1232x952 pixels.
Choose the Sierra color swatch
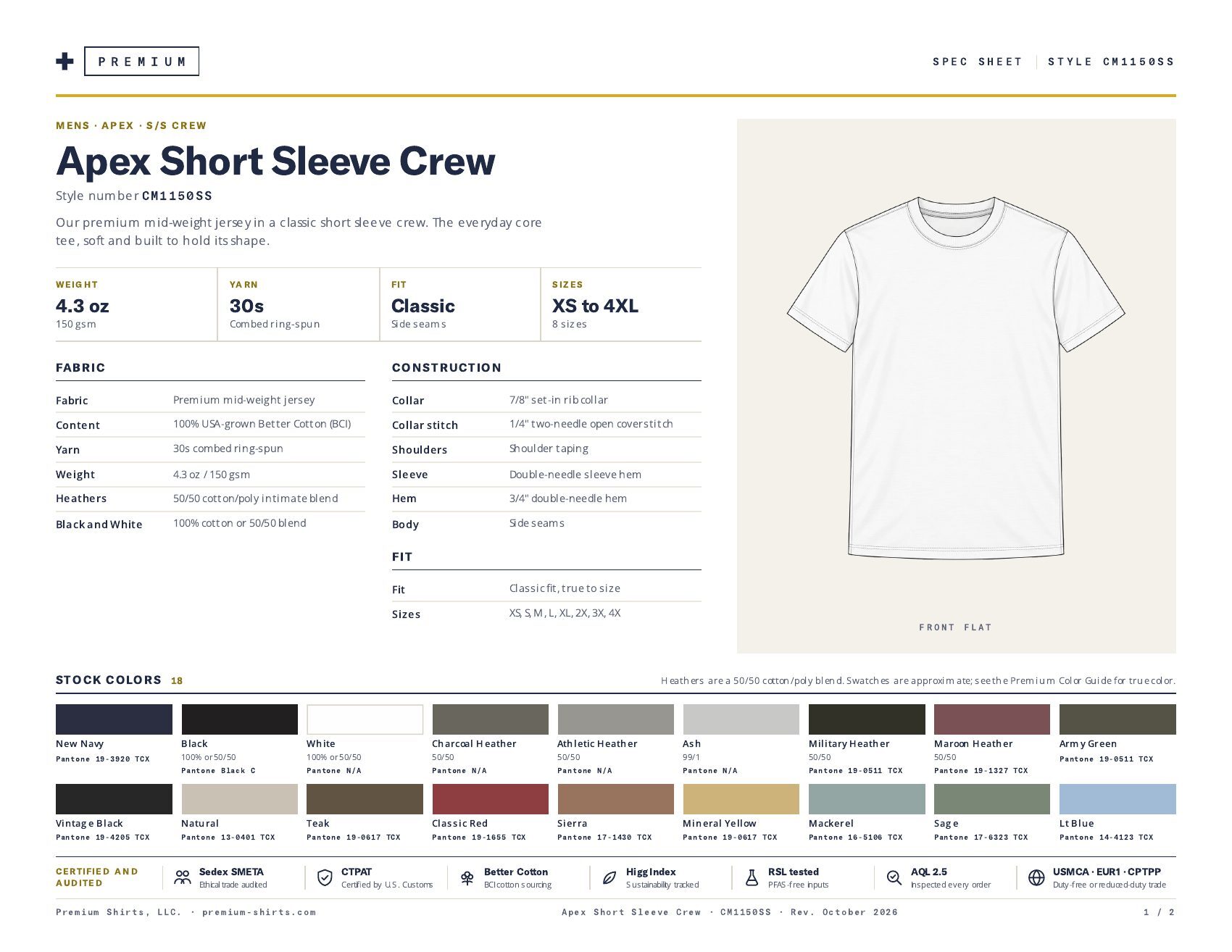[615, 799]
